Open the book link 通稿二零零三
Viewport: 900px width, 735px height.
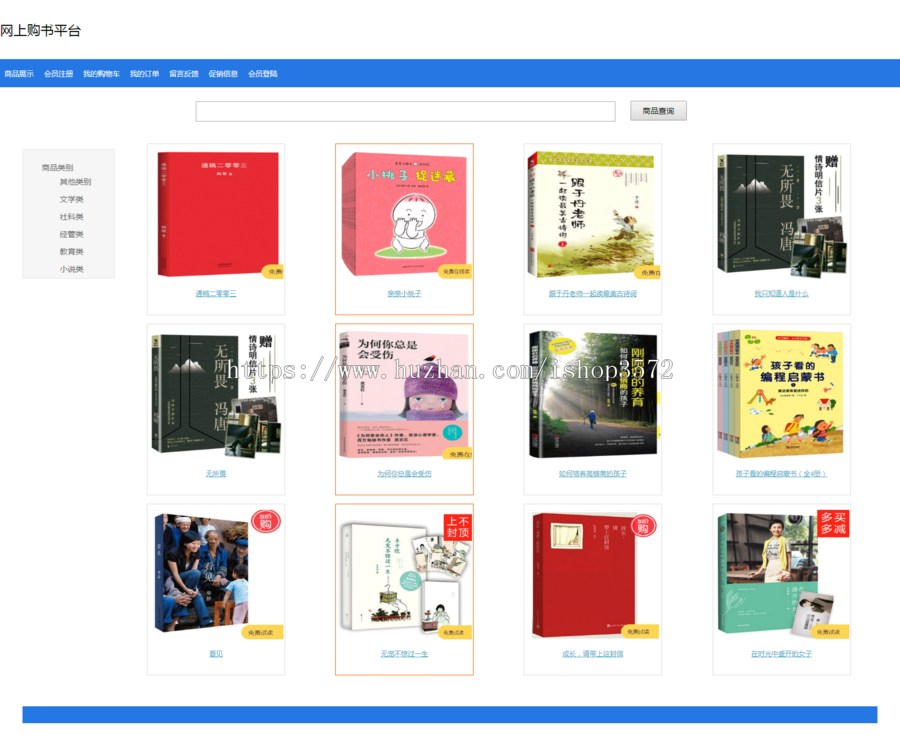(x=214, y=293)
